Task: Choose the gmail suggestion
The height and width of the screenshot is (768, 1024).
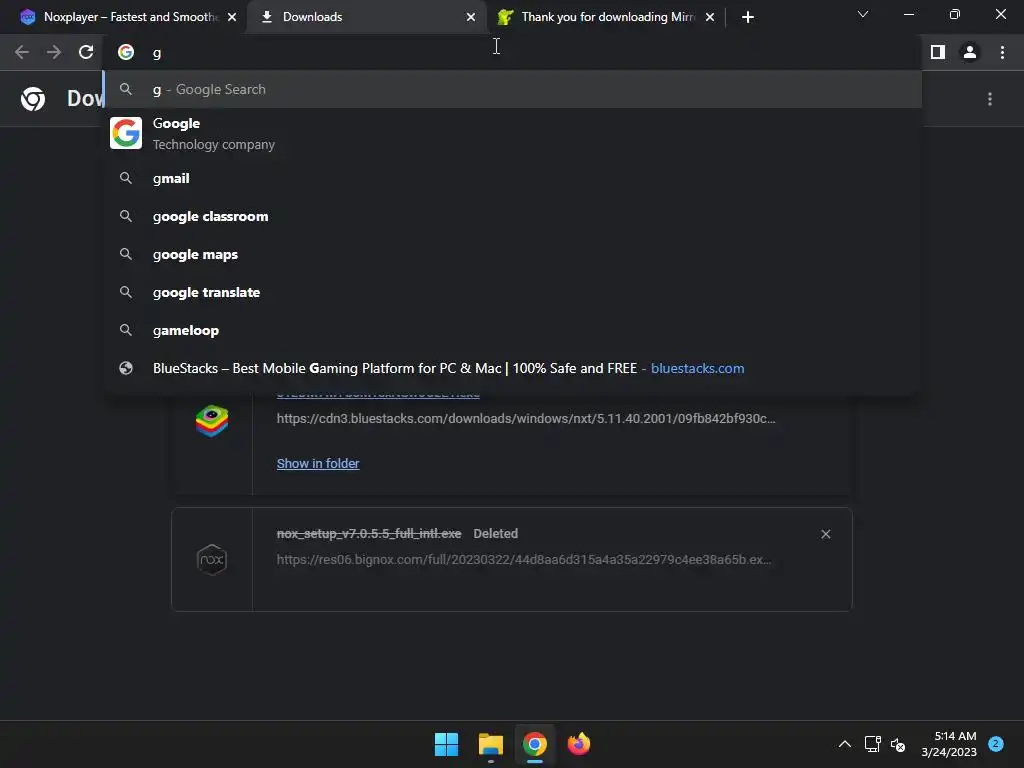Action: pos(513,178)
